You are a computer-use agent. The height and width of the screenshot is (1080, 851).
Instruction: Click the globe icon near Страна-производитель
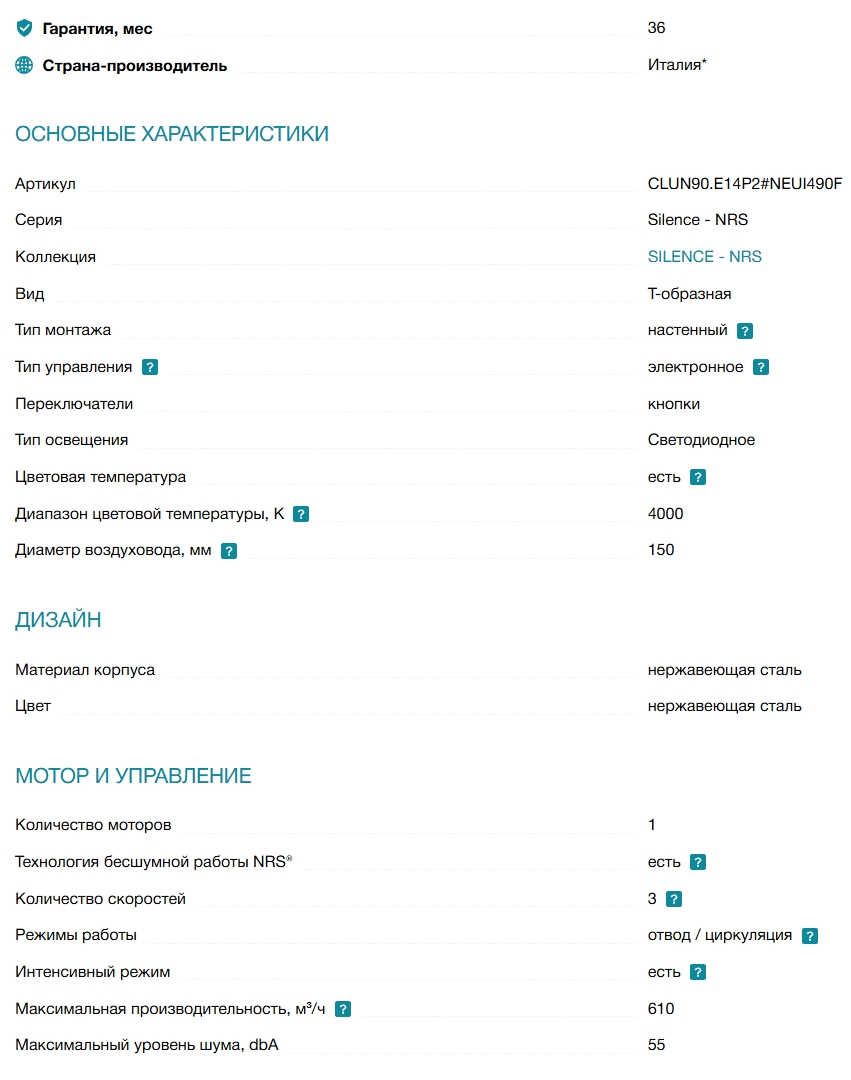(x=24, y=65)
